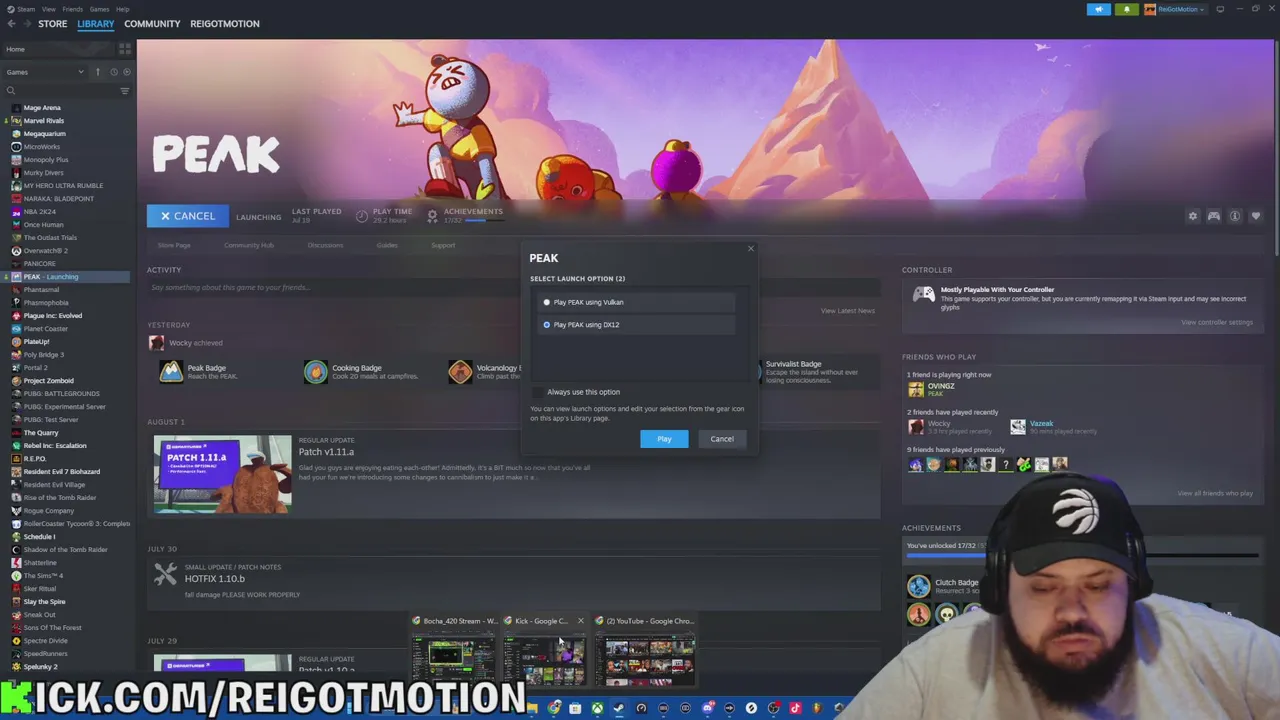Open the Games menu
Image resolution: width=1280 pixels, height=720 pixels.
[x=99, y=9]
